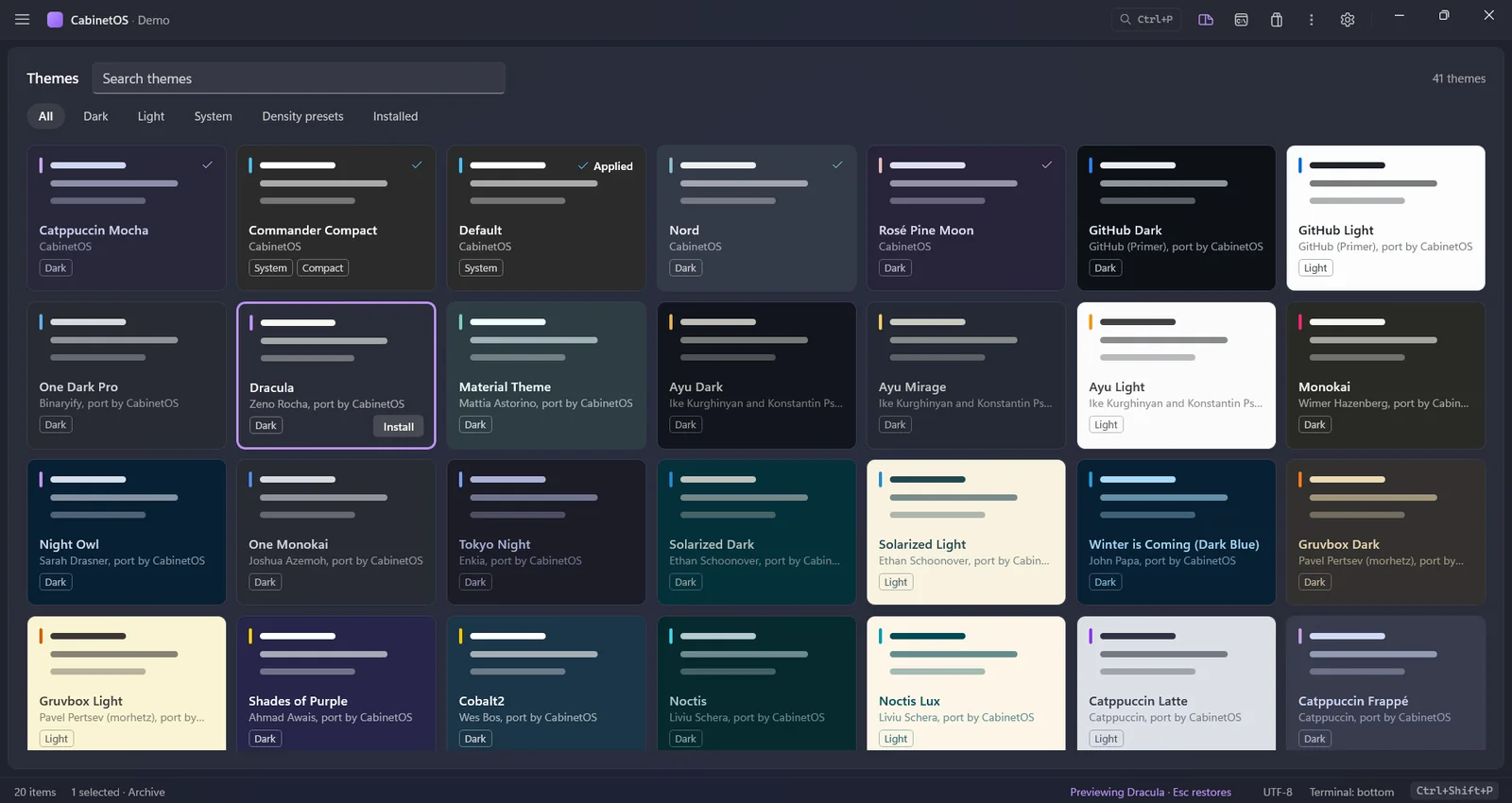
Task: Click the 1 selected · Archive status text
Action: pos(118,792)
